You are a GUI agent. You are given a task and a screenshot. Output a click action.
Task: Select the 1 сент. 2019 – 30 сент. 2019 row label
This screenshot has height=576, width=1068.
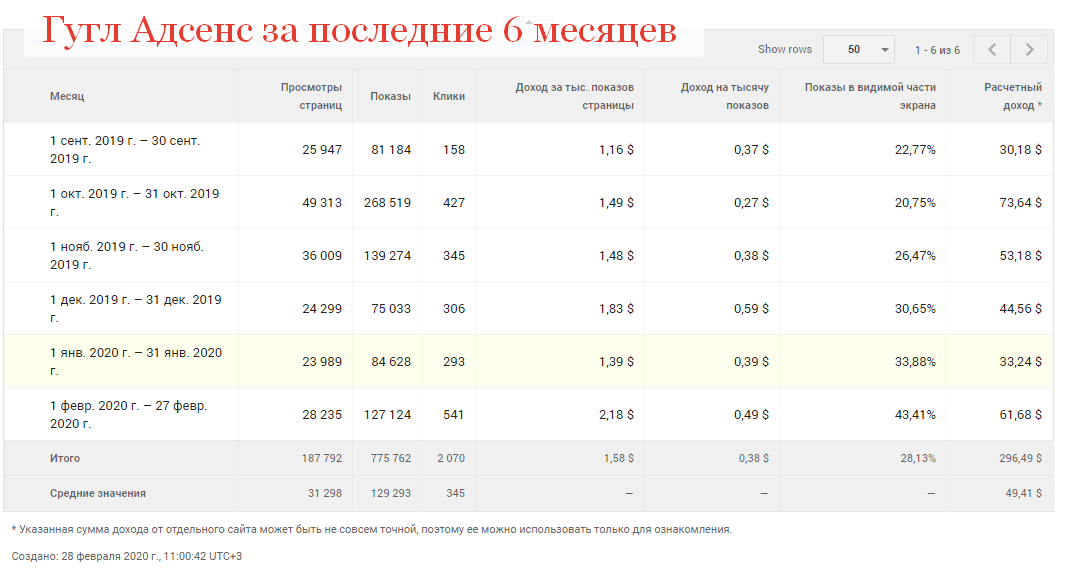125,149
